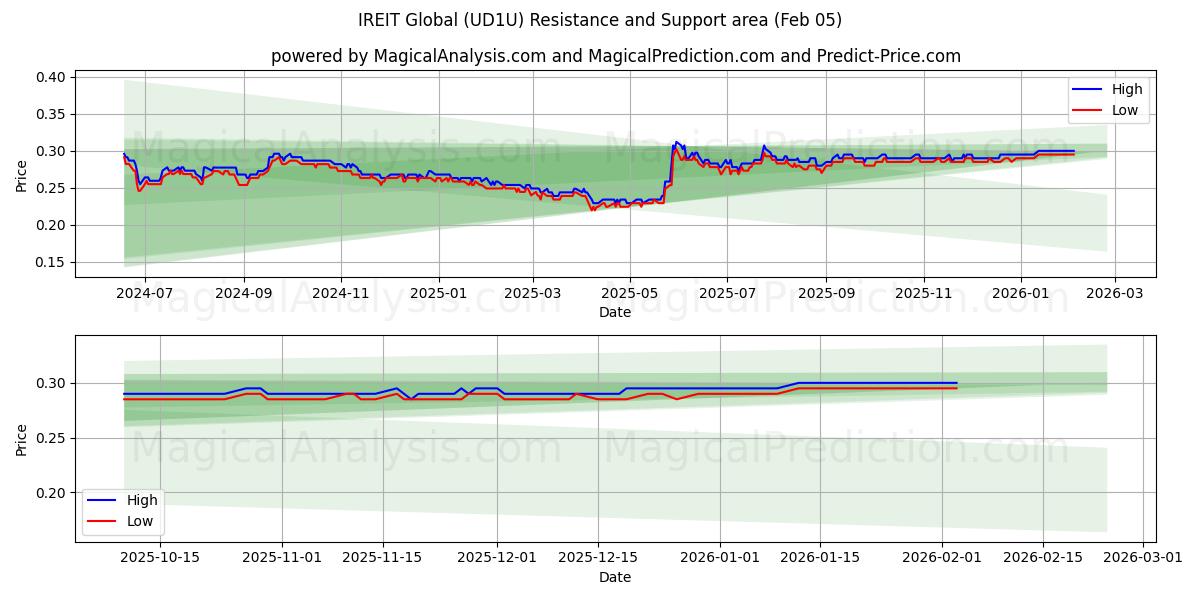The width and height of the screenshot is (1200, 600).
Task: Select the Low legend entry in top chart
Action: [x=1123, y=110]
